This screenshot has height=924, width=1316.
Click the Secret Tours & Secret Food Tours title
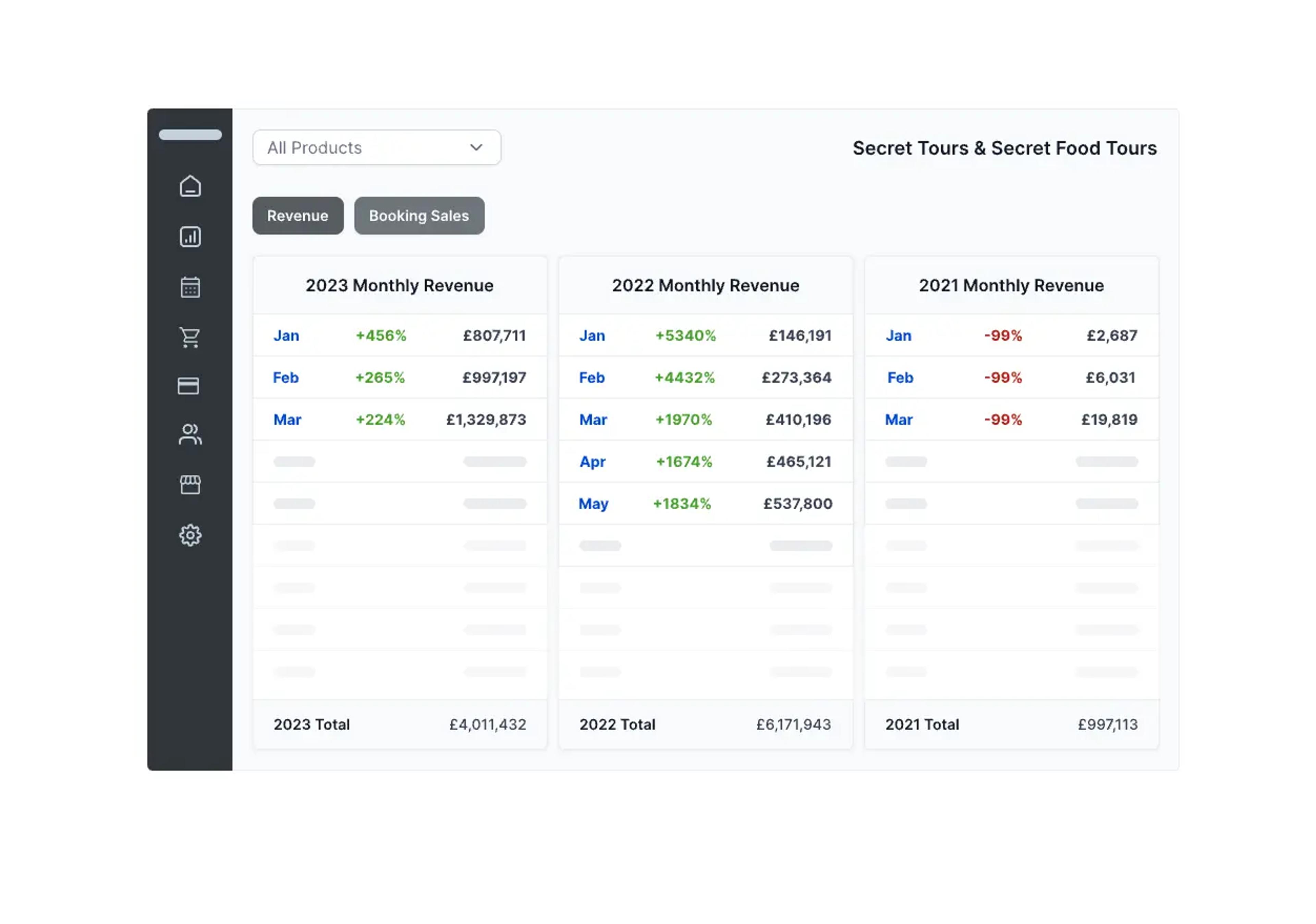pos(1005,148)
